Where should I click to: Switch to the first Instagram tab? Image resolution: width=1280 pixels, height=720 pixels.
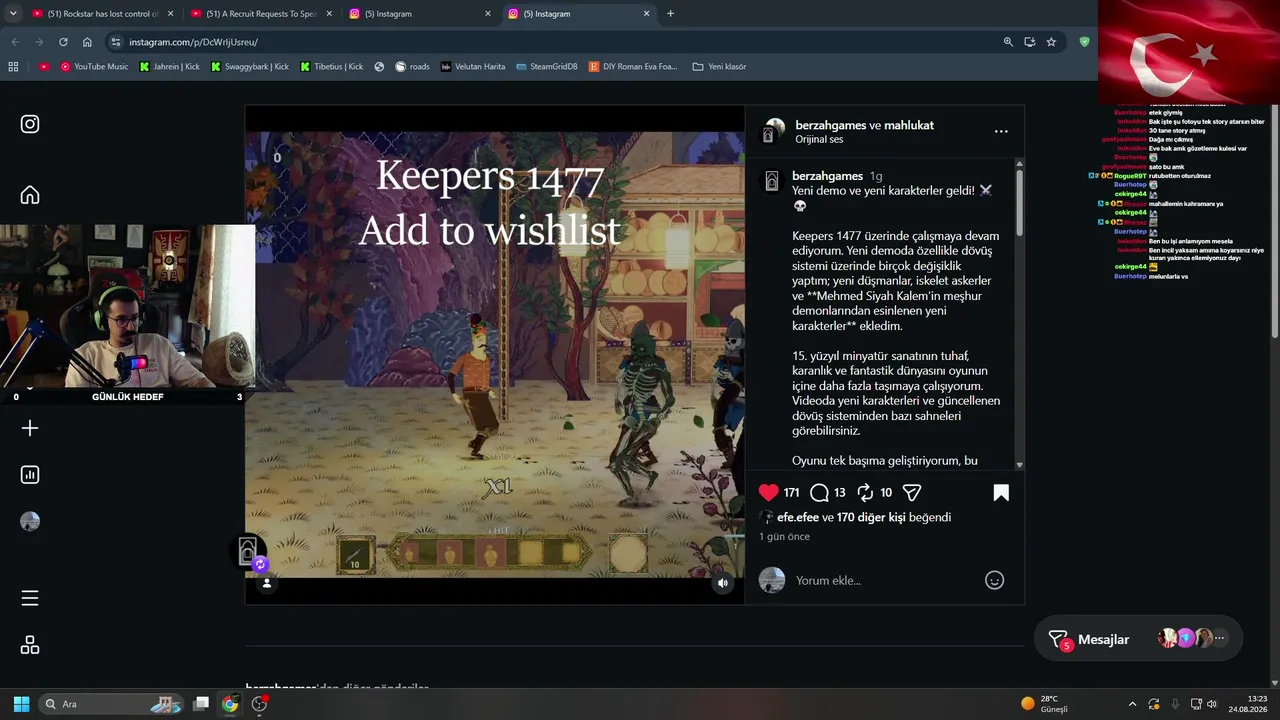click(x=420, y=14)
